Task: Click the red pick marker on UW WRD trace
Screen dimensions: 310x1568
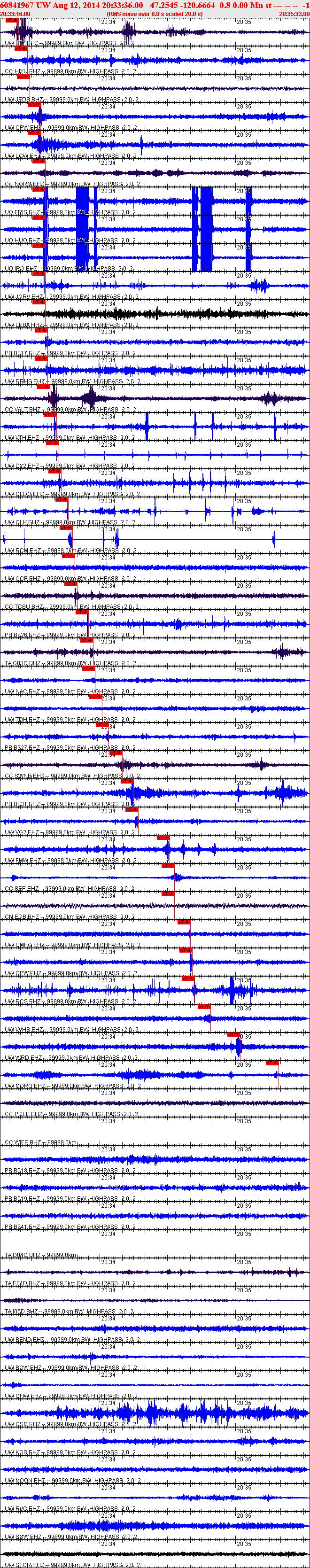Action: click(234, 1034)
